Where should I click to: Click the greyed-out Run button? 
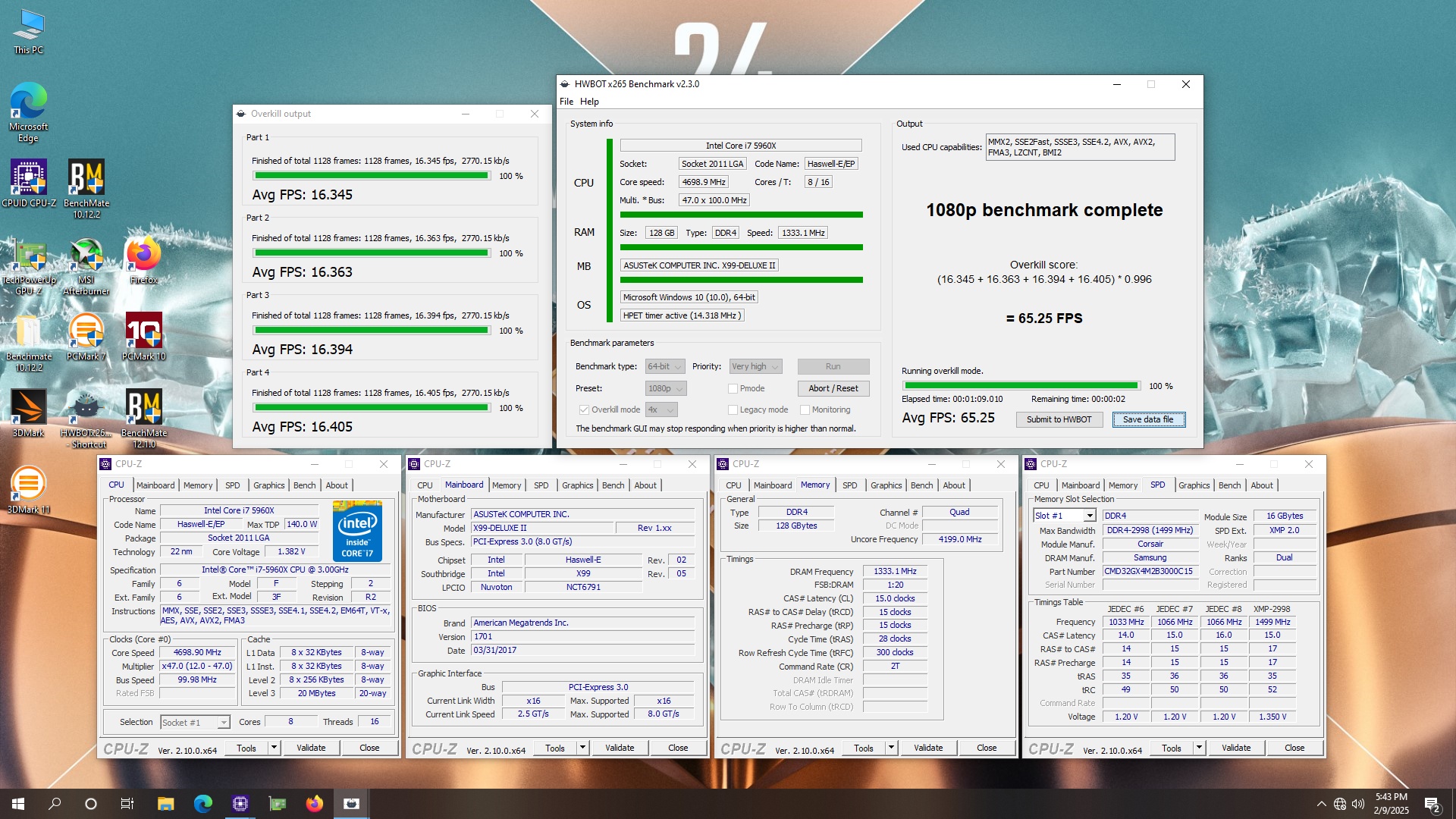pyautogui.click(x=833, y=366)
